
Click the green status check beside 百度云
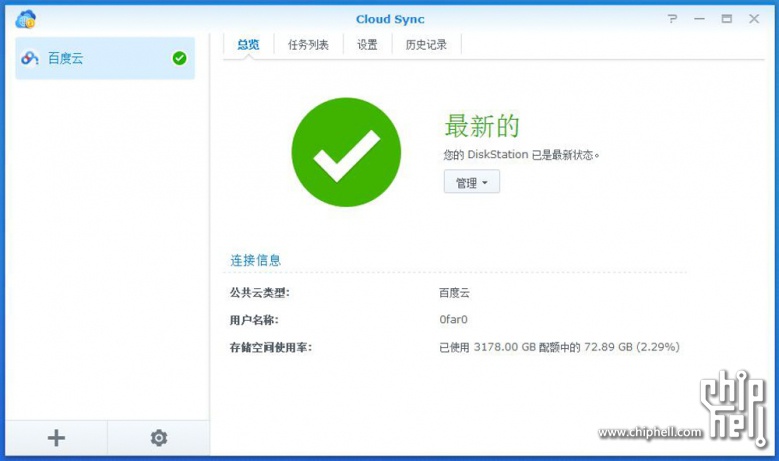click(179, 58)
